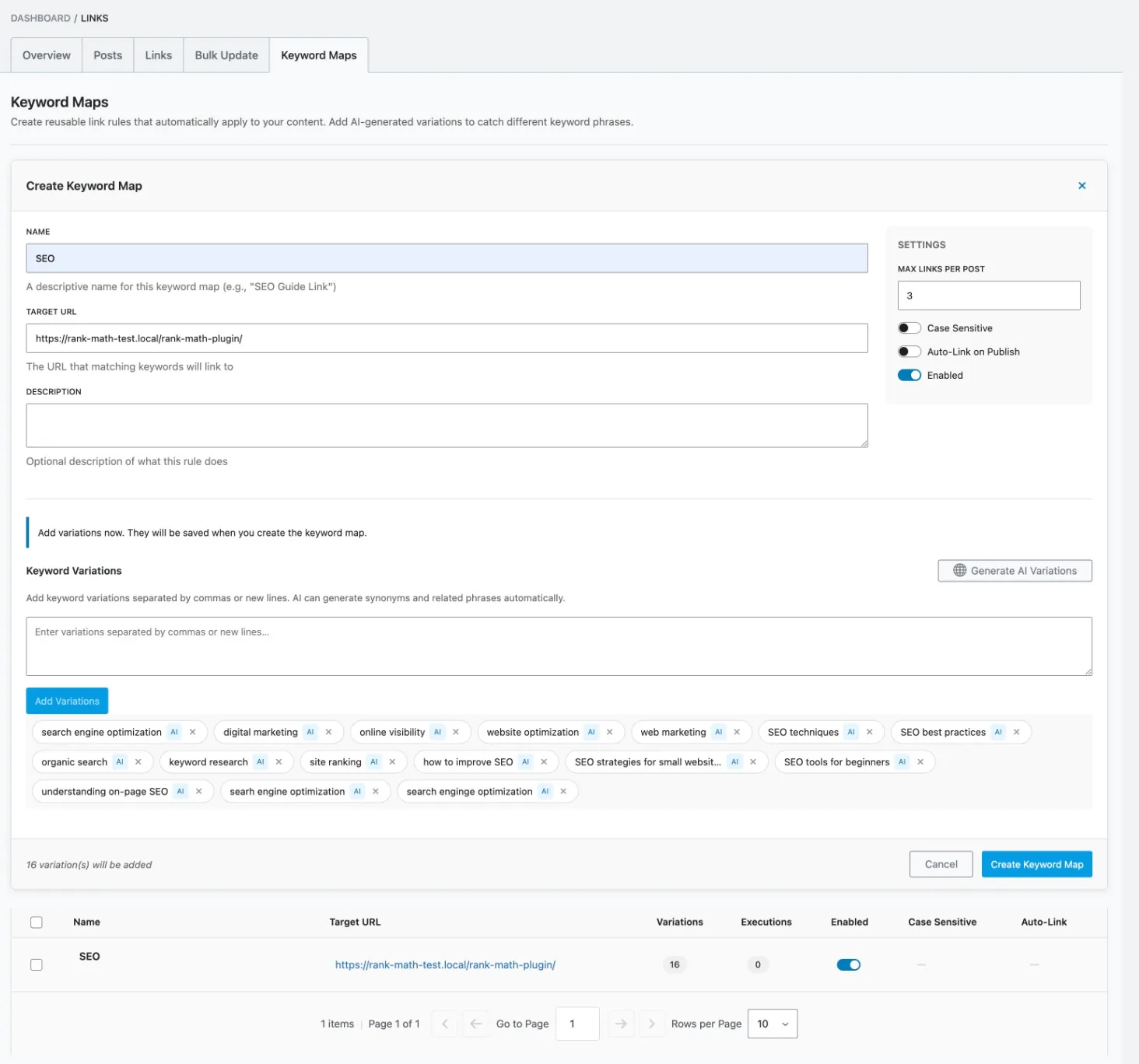Remove the "SEO tools for beginners" variation
The height and width of the screenshot is (1064, 1139).
click(920, 761)
